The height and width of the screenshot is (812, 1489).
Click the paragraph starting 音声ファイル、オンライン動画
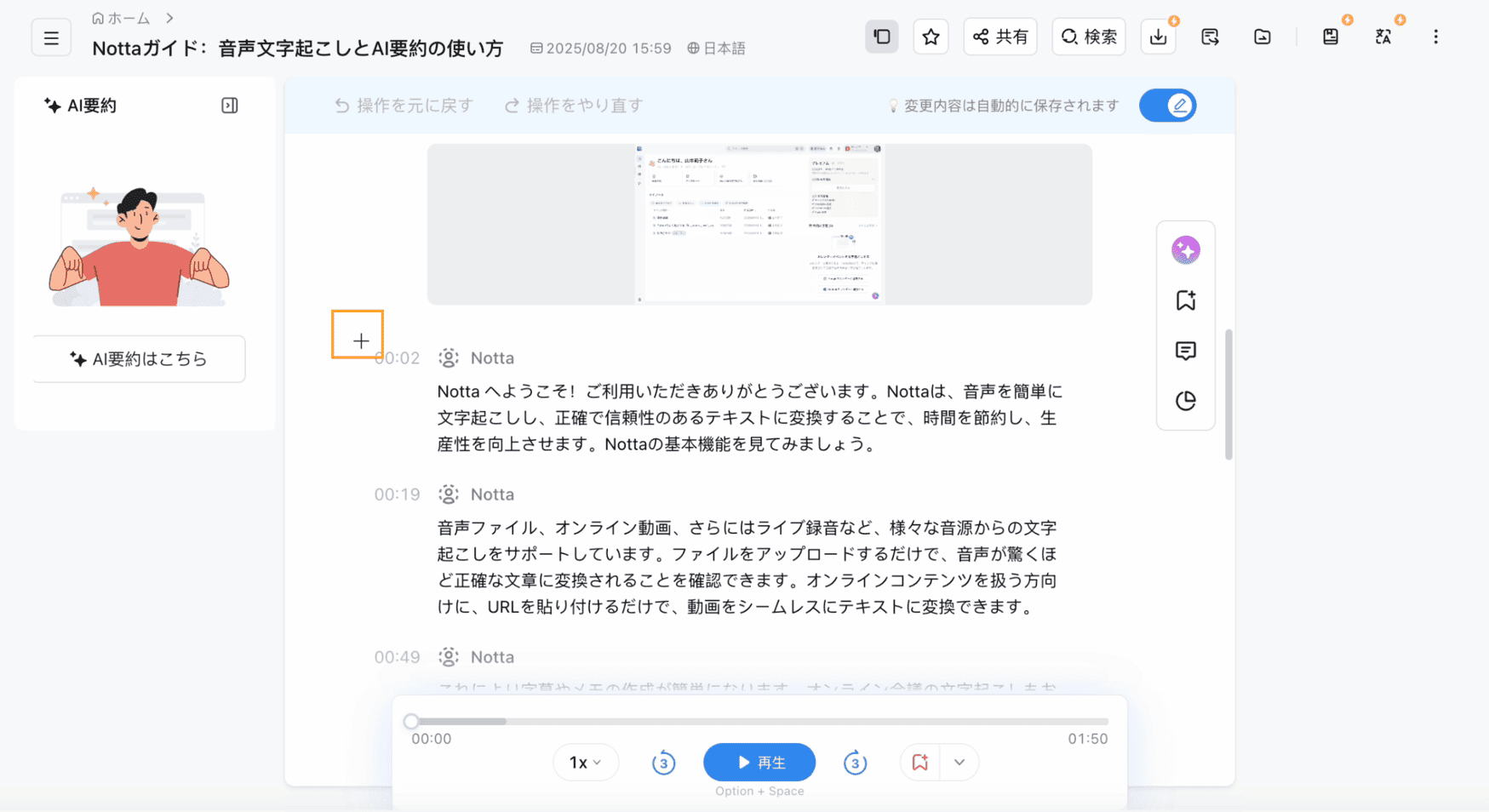click(747, 567)
